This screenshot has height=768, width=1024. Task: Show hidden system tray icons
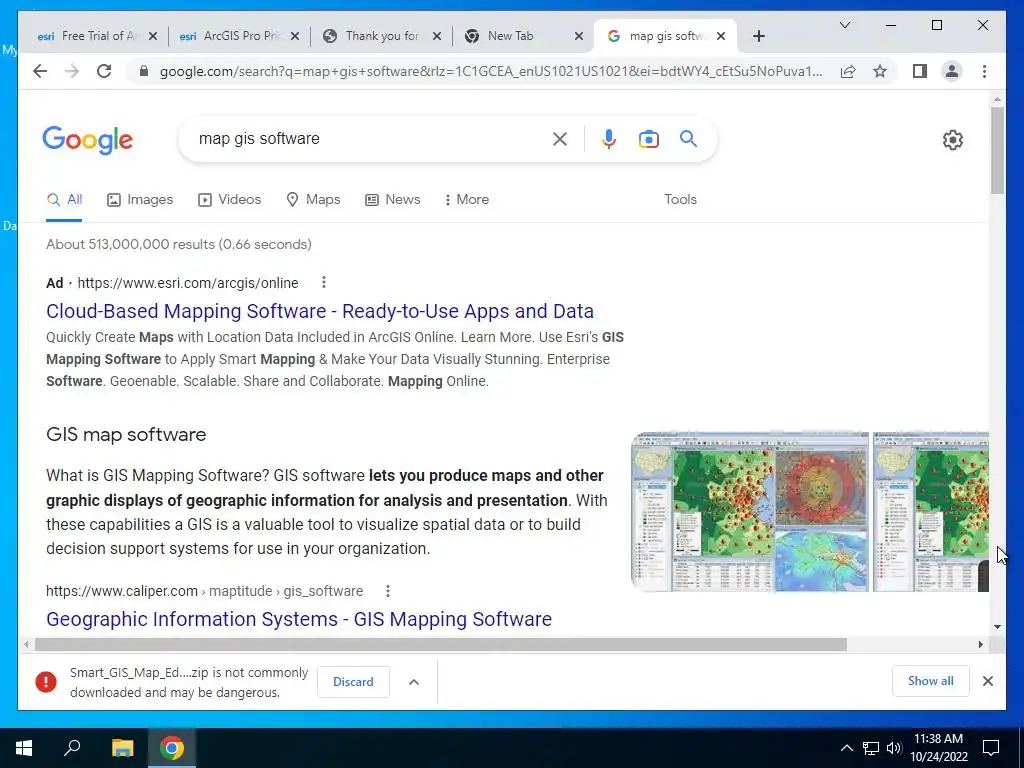[846, 748]
